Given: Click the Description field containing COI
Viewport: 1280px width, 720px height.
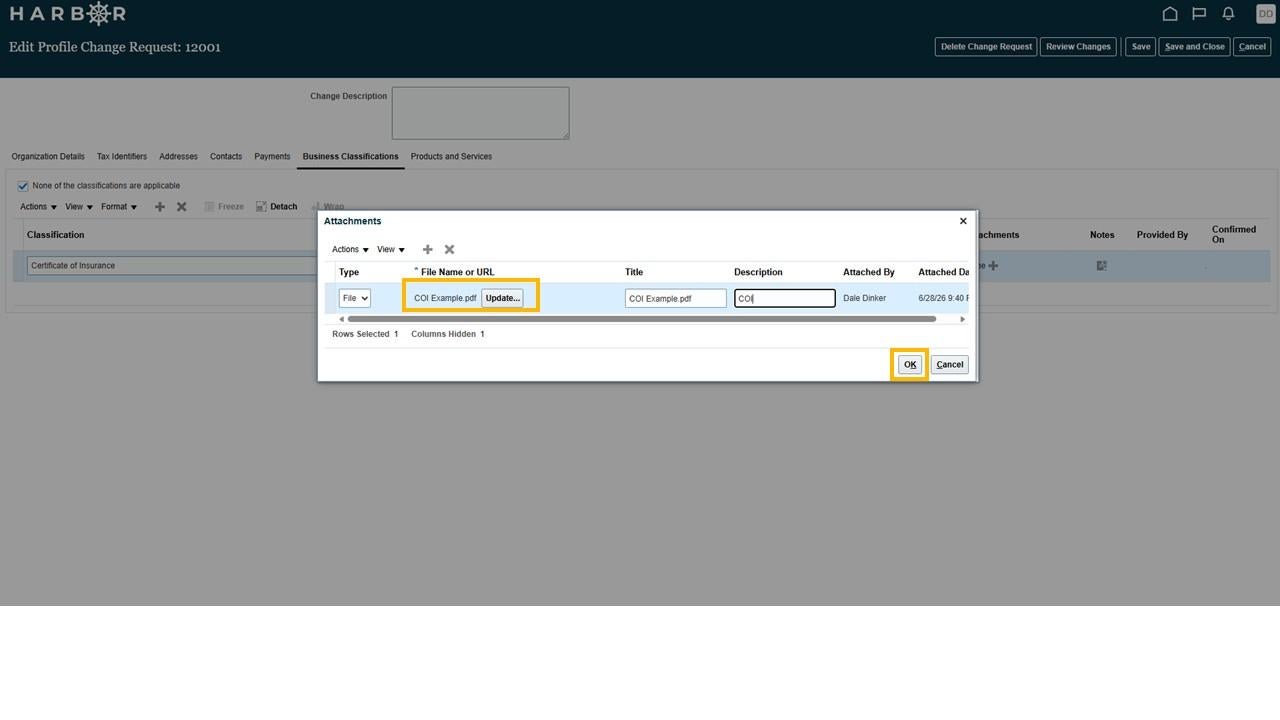Looking at the screenshot, I should [x=785, y=298].
